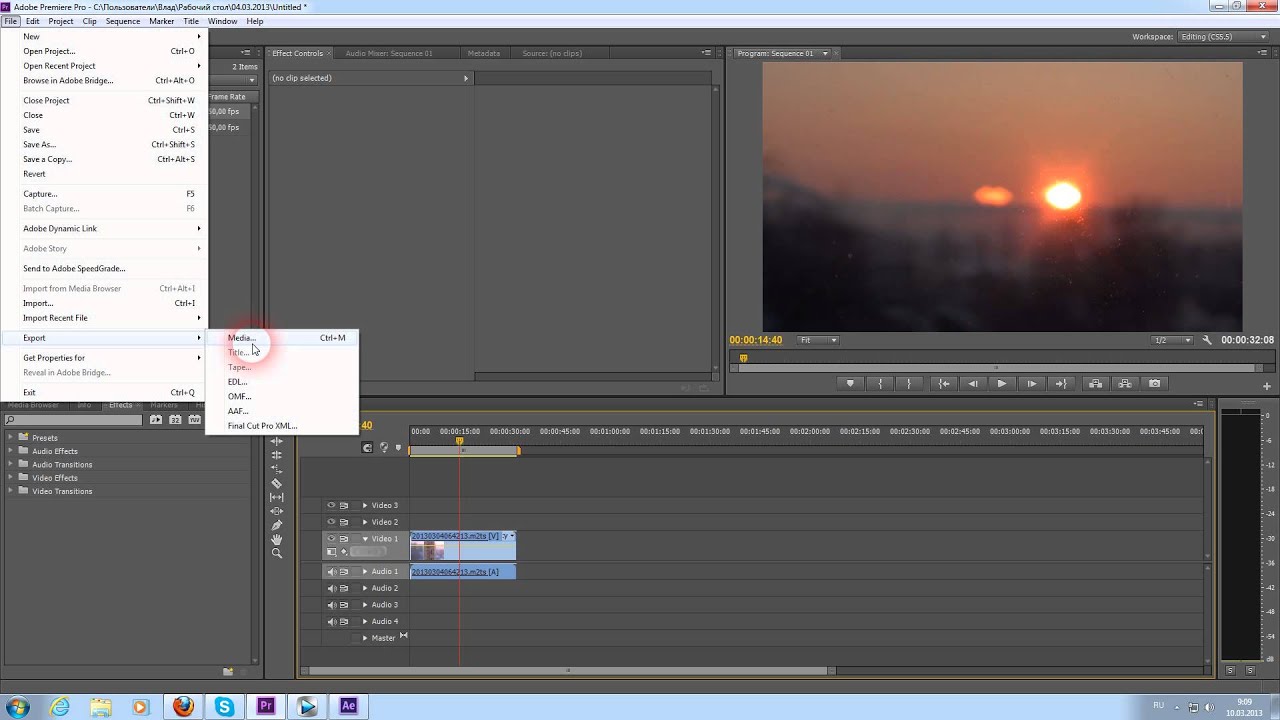1280x720 pixels.
Task: Filter Accelerated Effects in Effects panel
Action: (x=156, y=420)
